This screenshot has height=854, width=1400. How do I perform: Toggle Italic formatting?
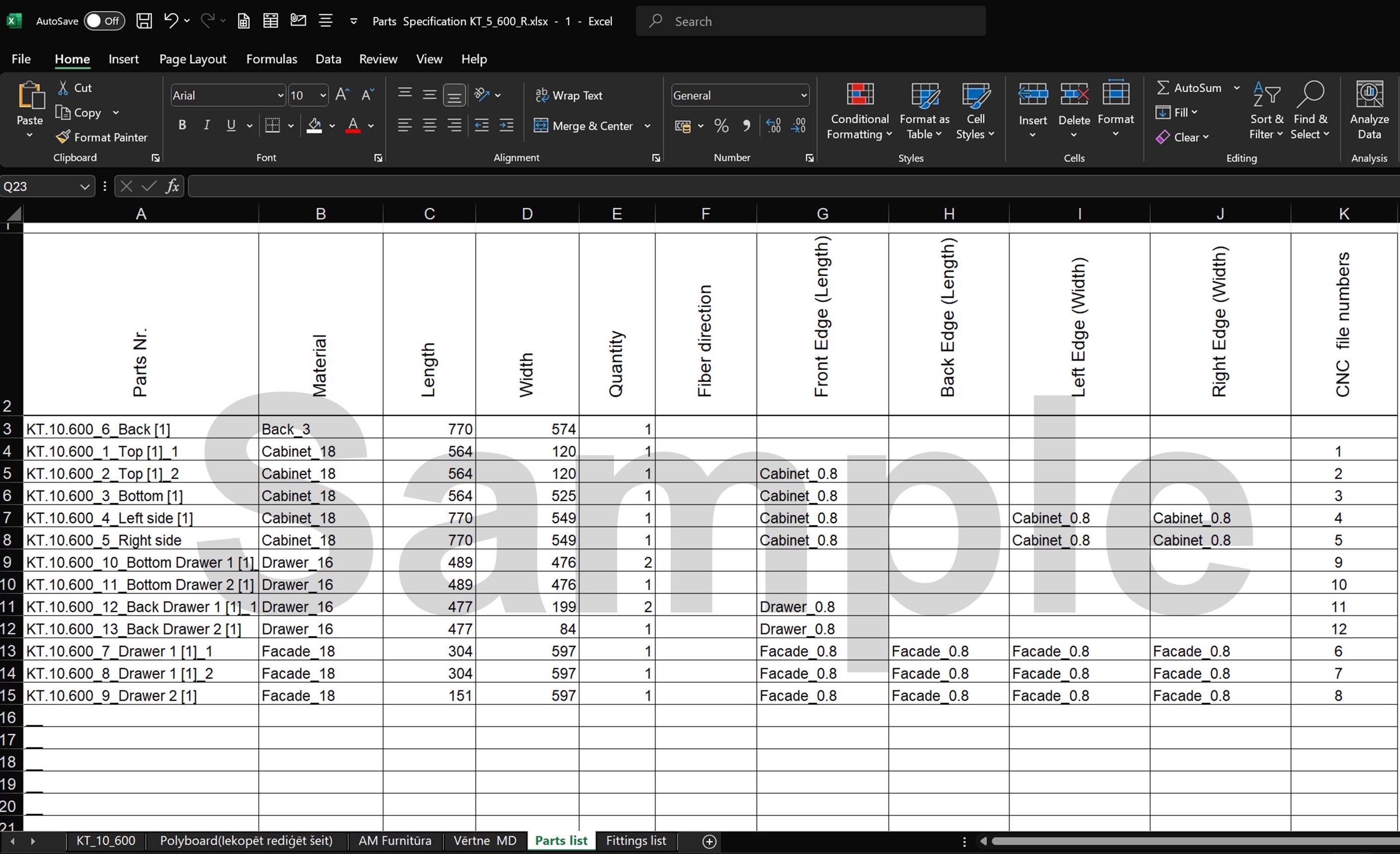click(207, 125)
